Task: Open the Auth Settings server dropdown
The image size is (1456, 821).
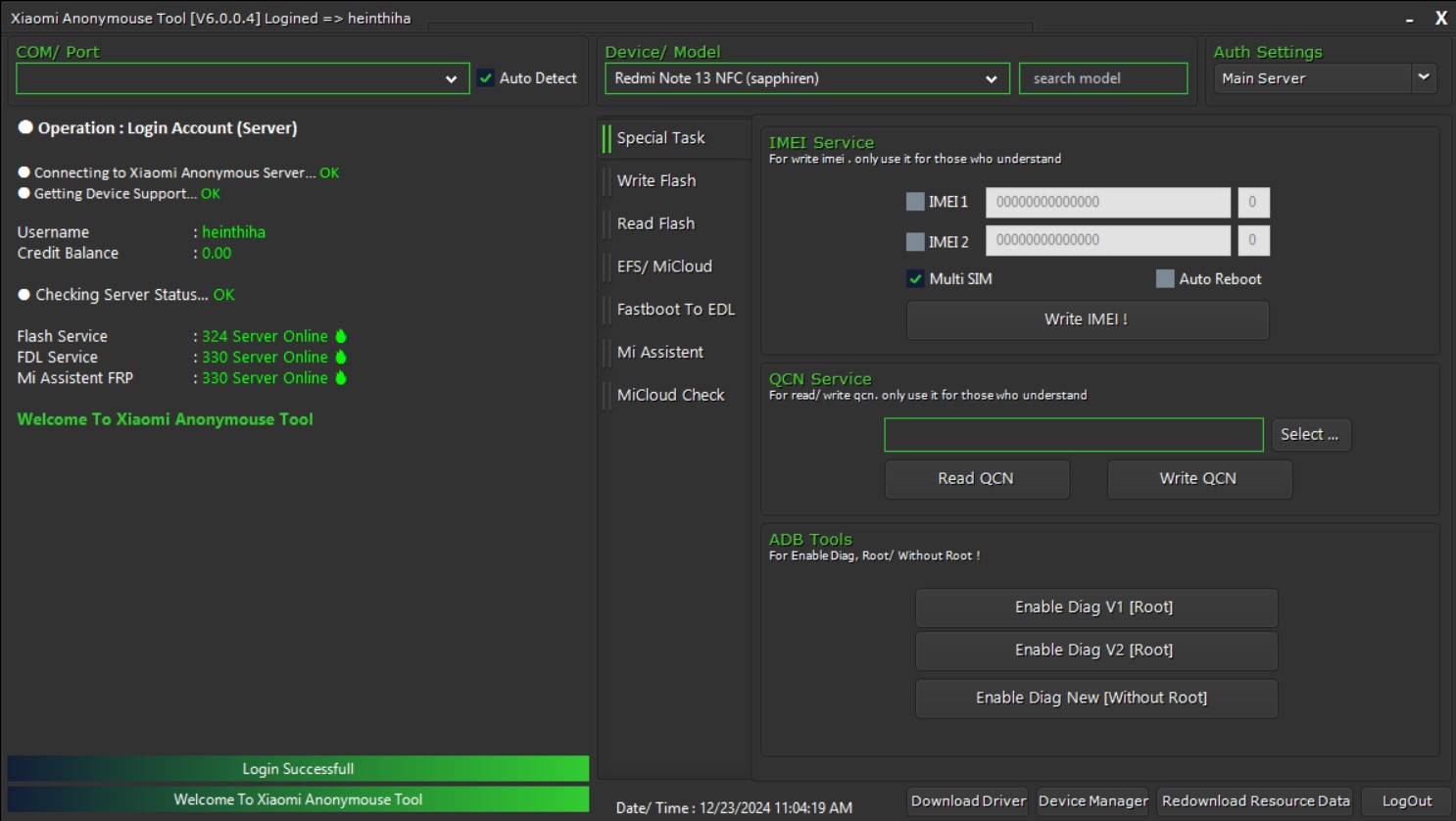Action: tap(1325, 78)
